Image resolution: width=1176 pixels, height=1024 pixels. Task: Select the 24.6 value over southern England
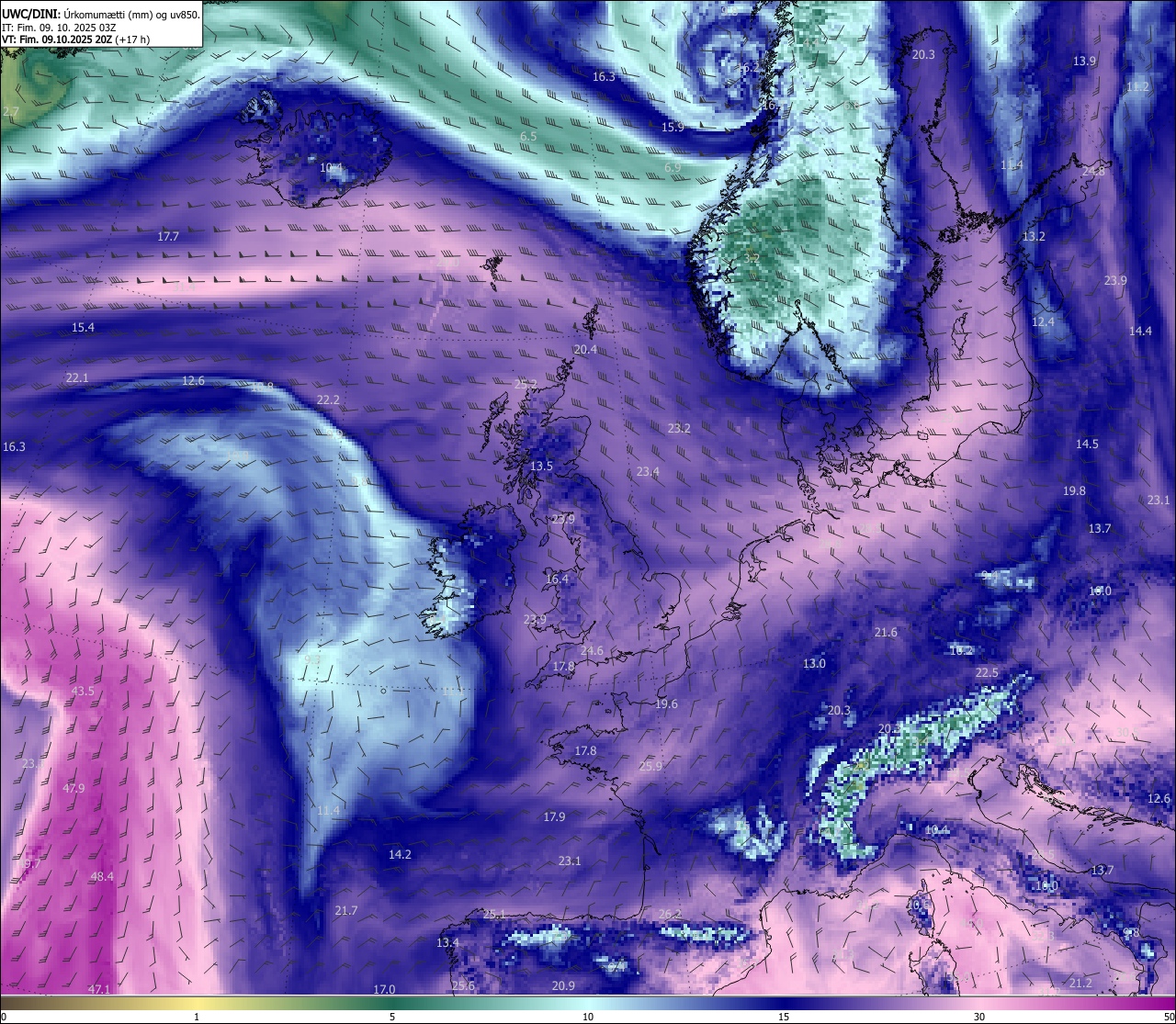(593, 650)
